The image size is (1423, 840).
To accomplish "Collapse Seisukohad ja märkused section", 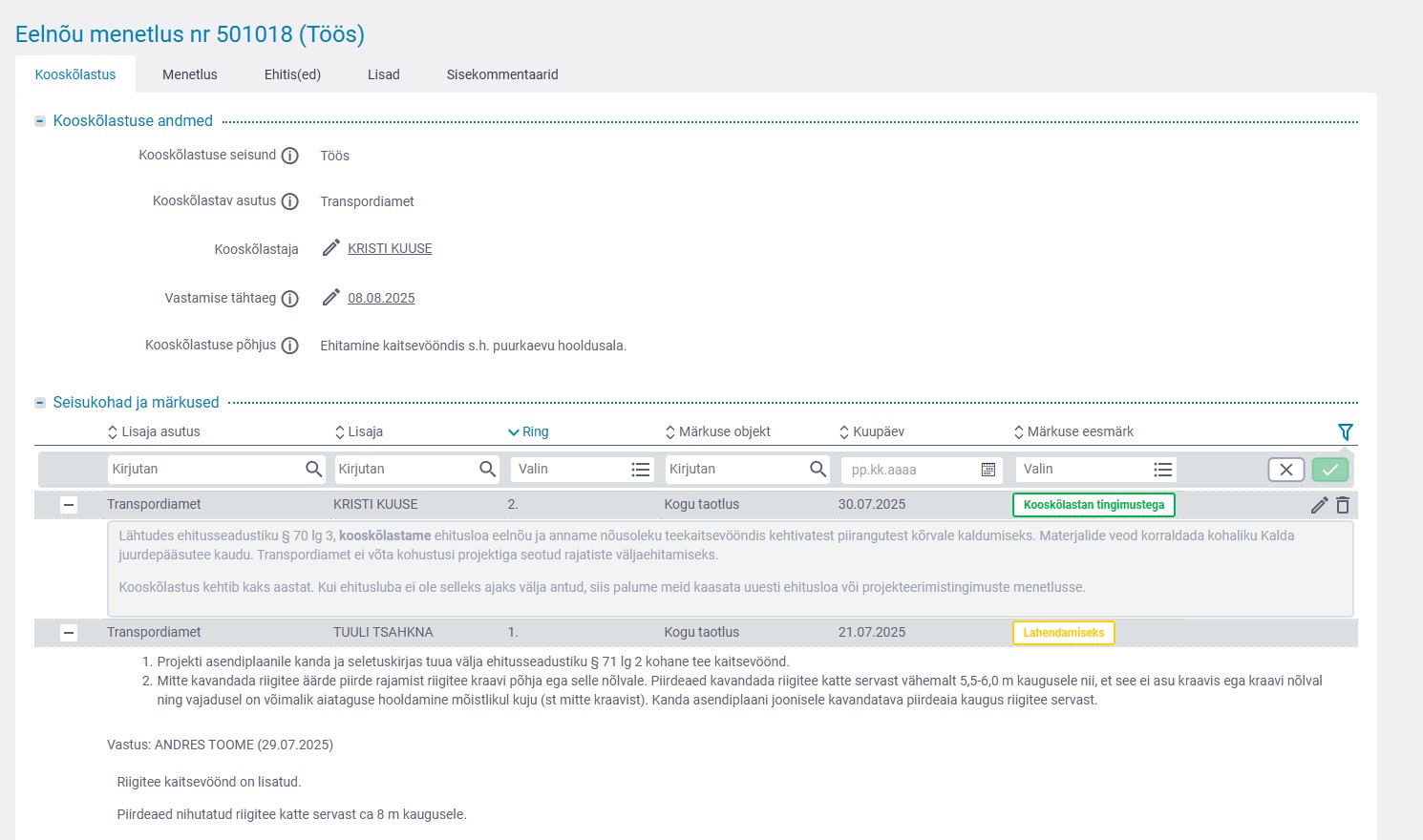I will [x=40, y=403].
